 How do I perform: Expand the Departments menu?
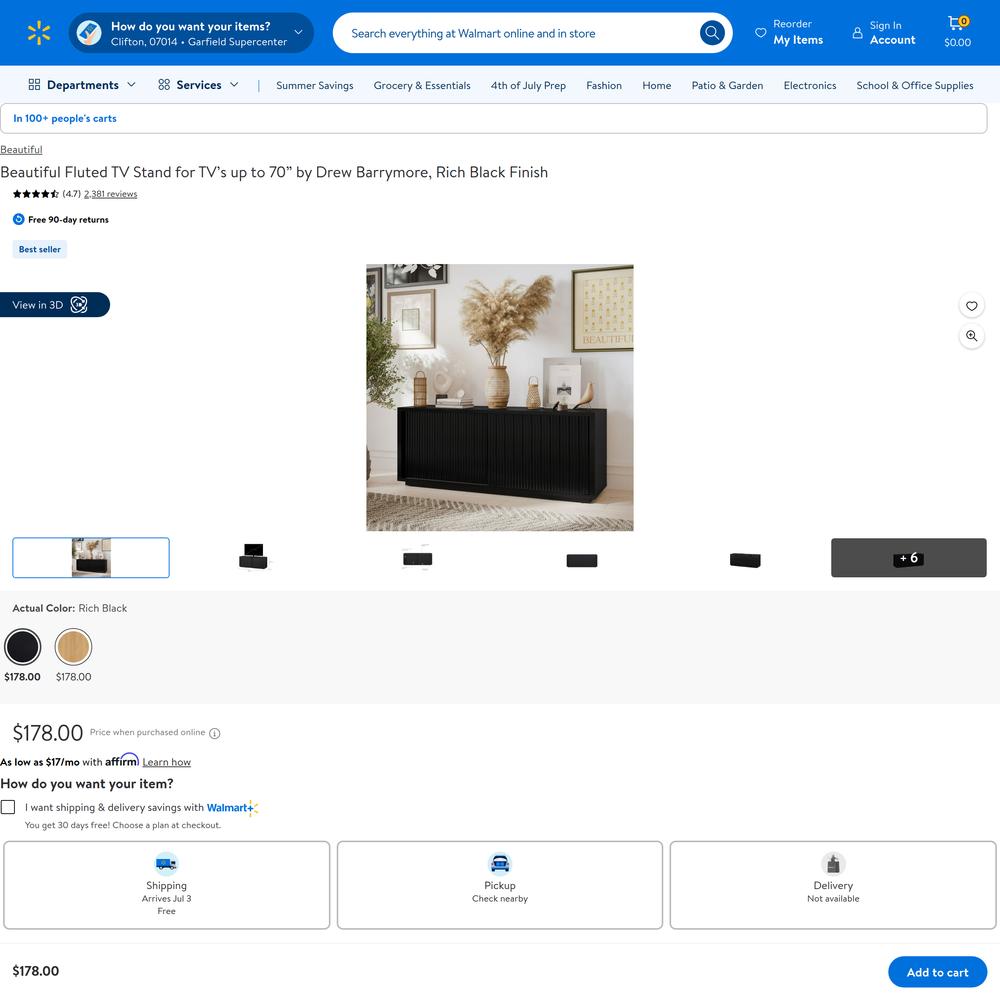click(82, 85)
